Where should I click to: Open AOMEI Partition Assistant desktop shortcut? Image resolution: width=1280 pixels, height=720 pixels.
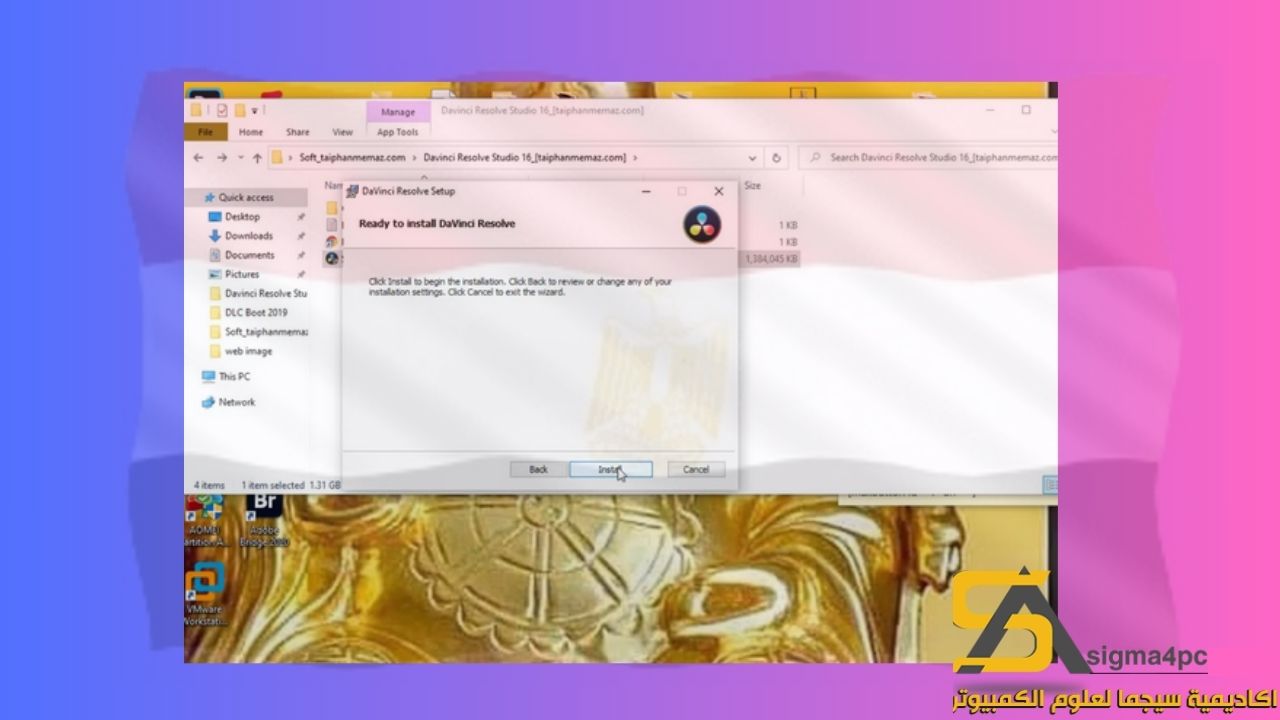[206, 521]
